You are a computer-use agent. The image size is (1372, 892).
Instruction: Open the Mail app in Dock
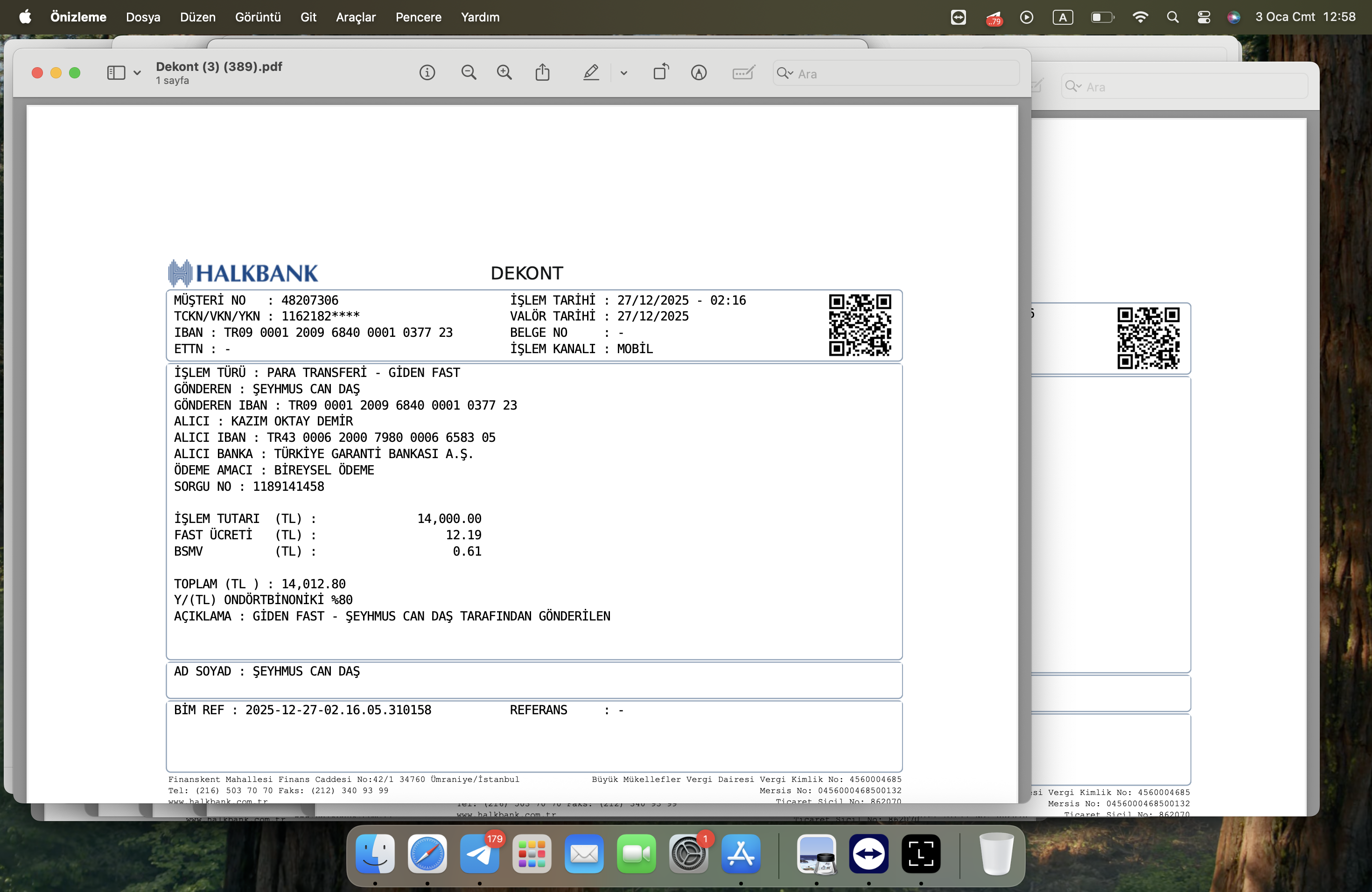tap(584, 853)
